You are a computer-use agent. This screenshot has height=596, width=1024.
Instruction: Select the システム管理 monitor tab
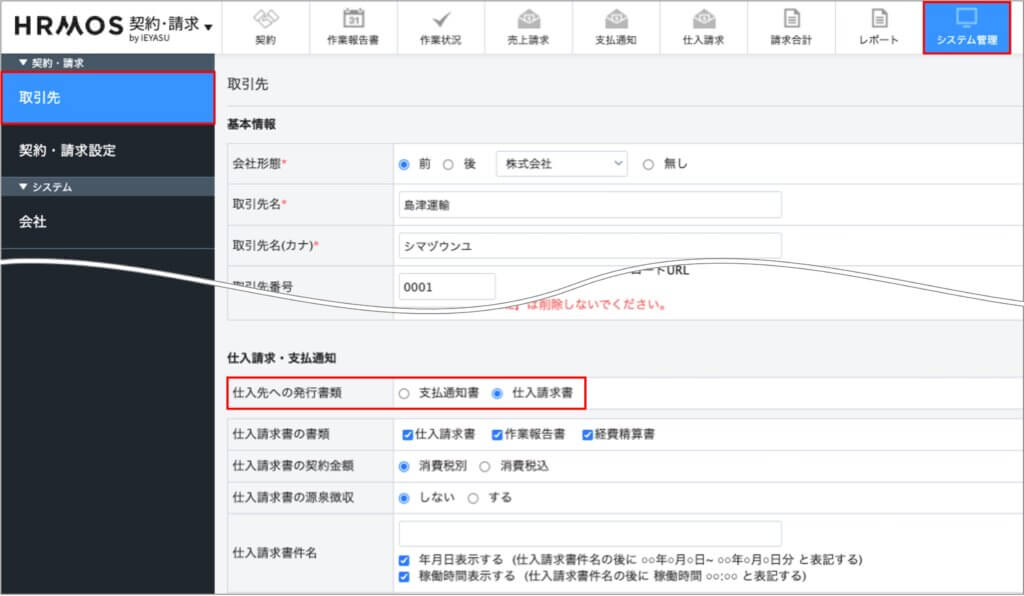pyautogui.click(x=966, y=27)
